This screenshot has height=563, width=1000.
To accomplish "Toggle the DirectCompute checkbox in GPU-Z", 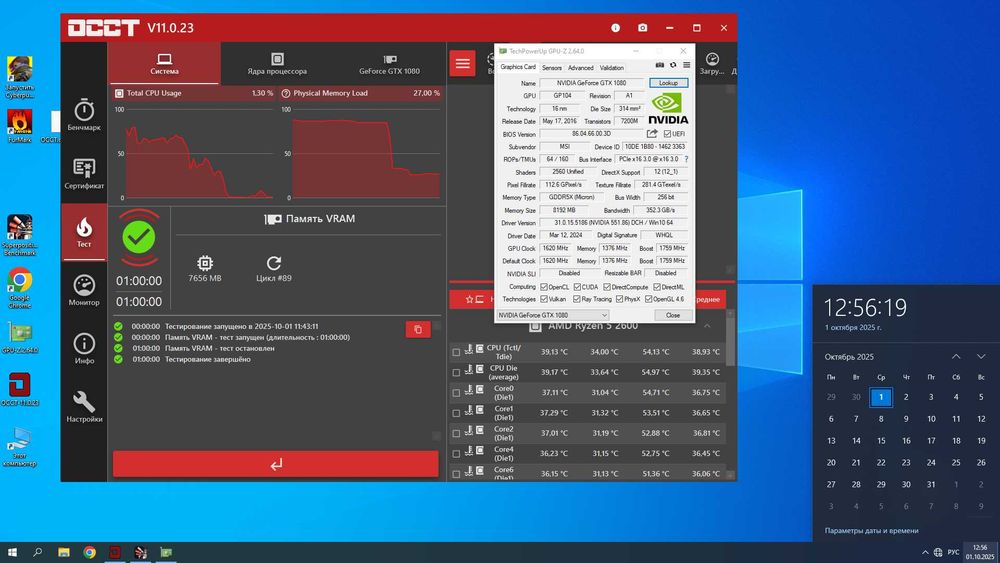I will tap(607, 287).
